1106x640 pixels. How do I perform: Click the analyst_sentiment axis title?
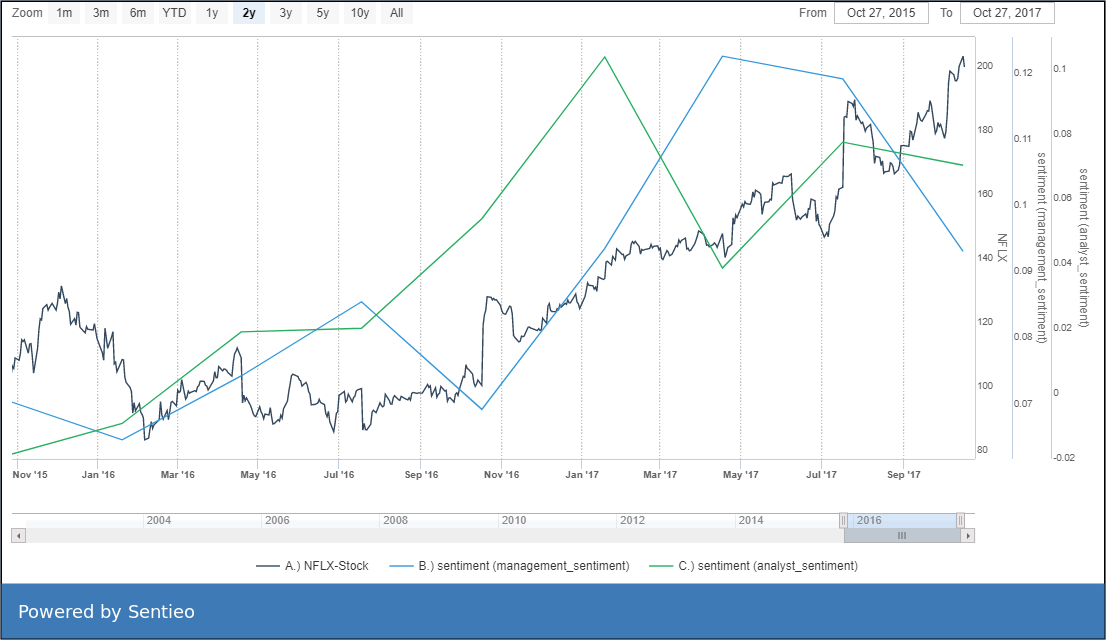click(1084, 248)
